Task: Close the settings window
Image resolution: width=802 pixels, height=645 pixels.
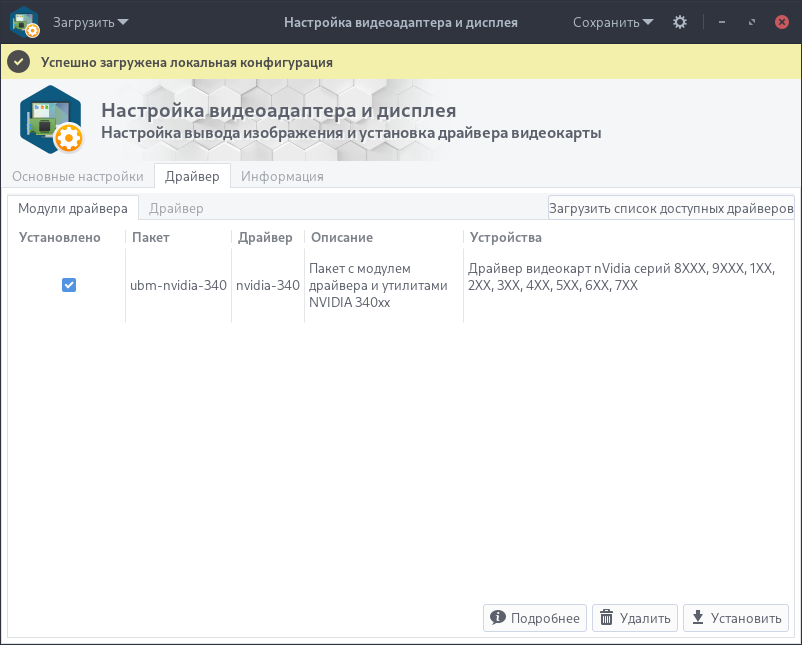Action: [x=781, y=22]
